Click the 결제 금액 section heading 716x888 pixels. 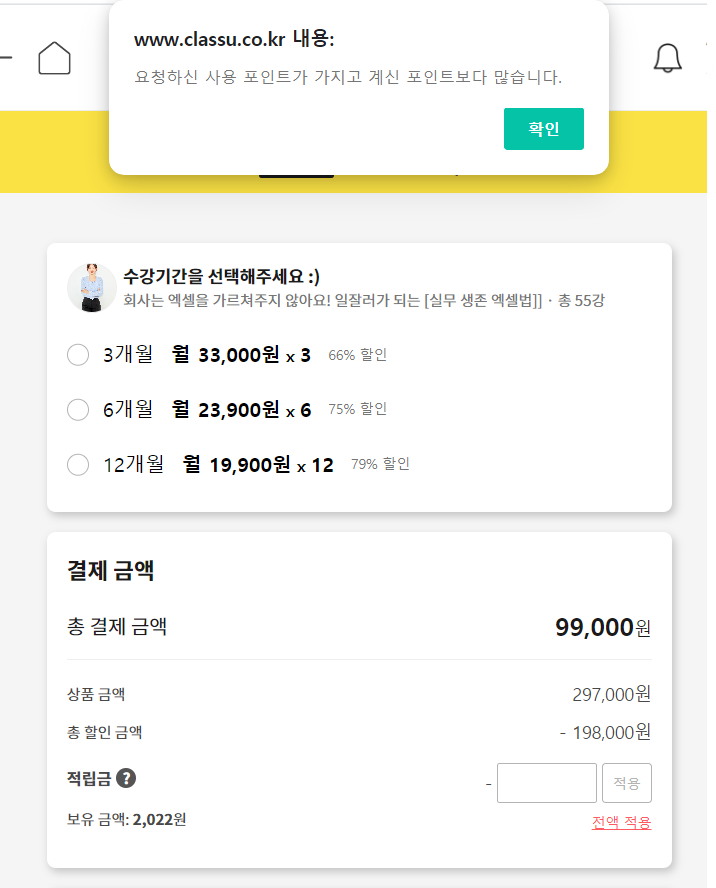point(110,571)
